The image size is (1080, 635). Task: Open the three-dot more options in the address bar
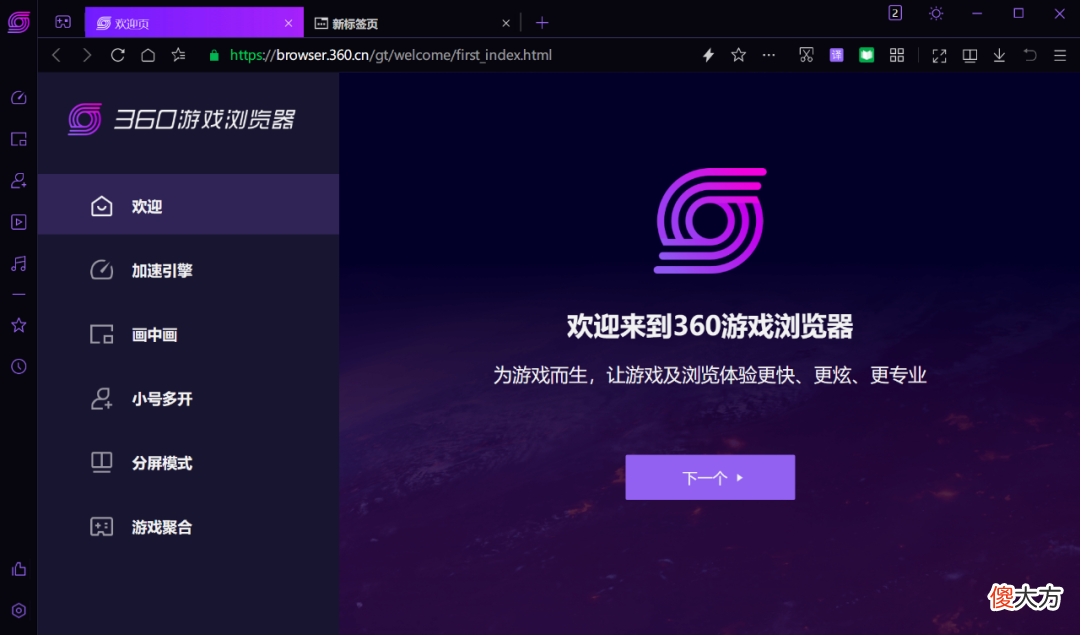coord(769,55)
